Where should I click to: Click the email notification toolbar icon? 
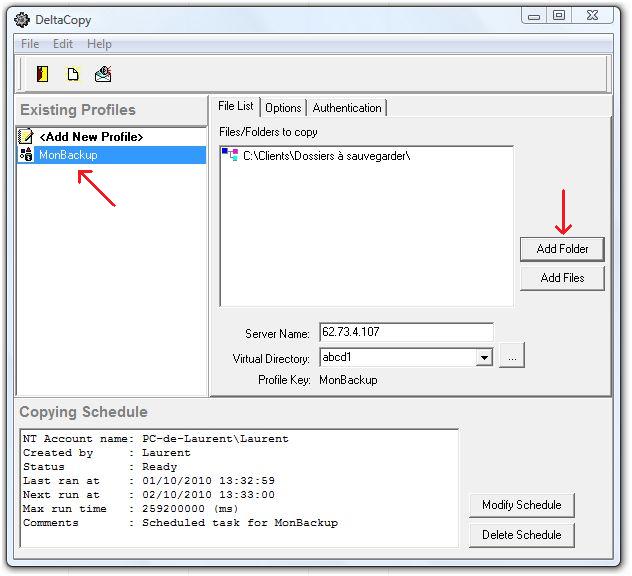103,74
